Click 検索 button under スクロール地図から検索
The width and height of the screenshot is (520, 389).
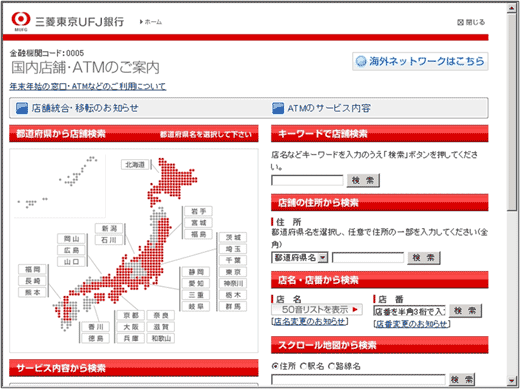coord(462,379)
